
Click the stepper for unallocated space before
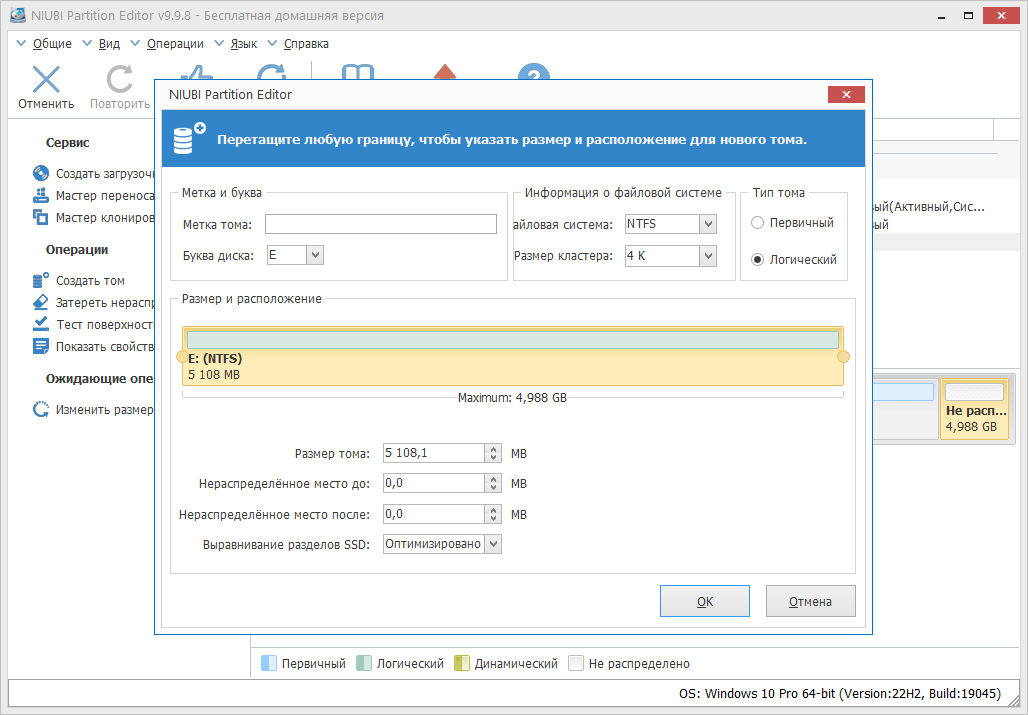[494, 483]
